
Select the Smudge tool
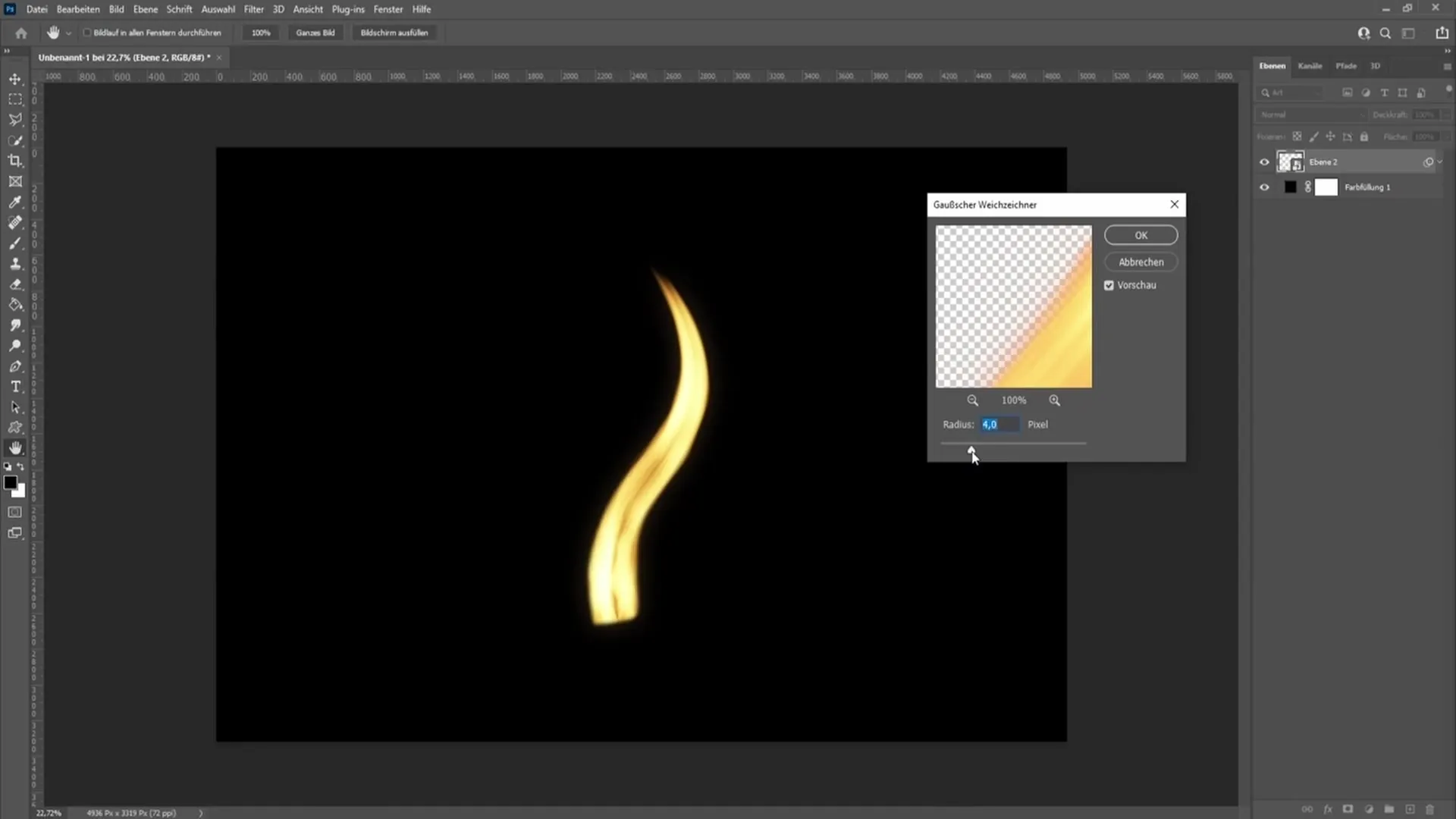pyautogui.click(x=15, y=325)
